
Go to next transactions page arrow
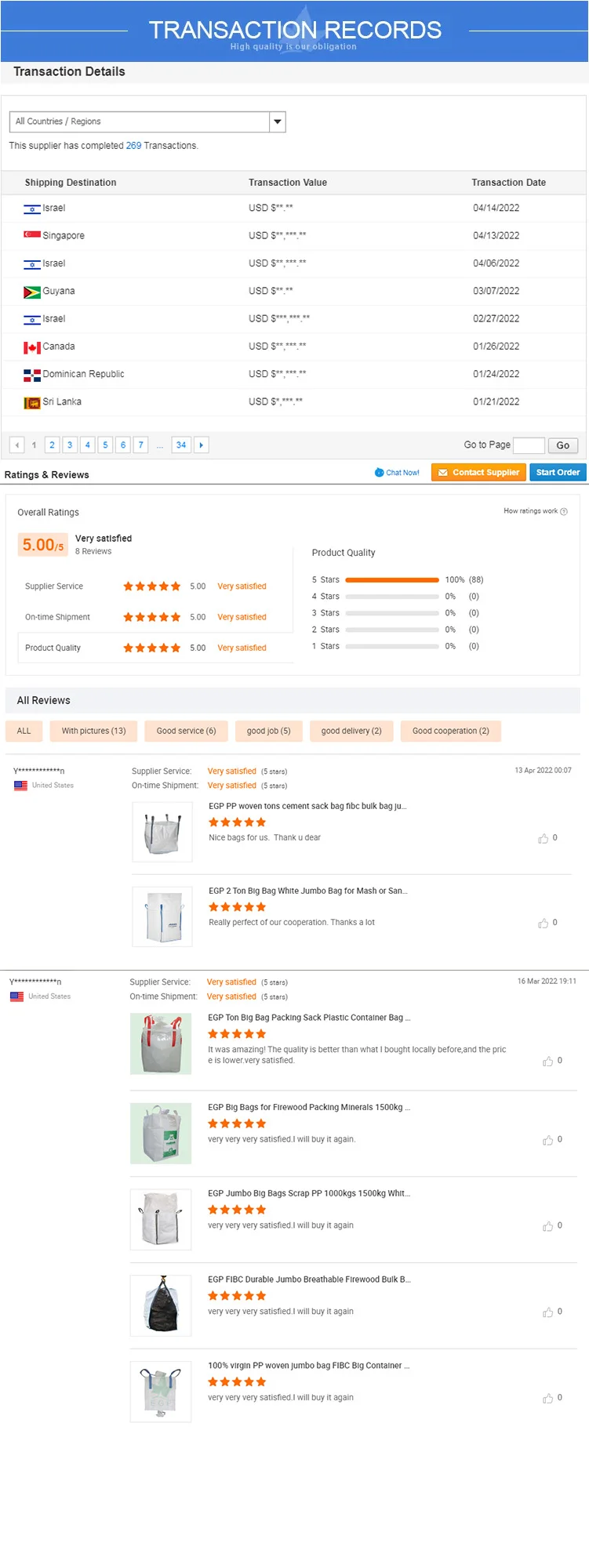(201, 445)
